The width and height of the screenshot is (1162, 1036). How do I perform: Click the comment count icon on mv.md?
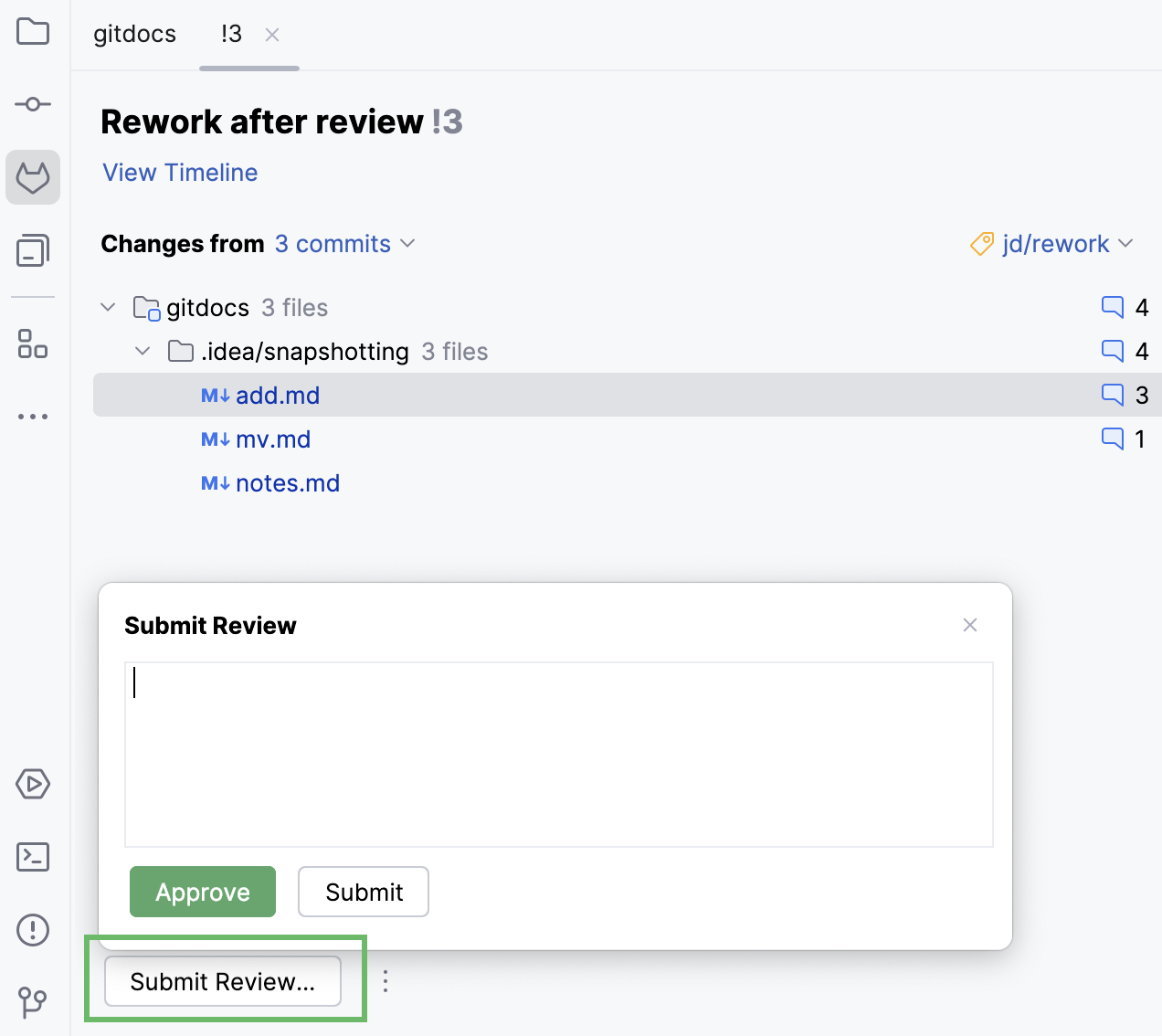pos(1112,439)
